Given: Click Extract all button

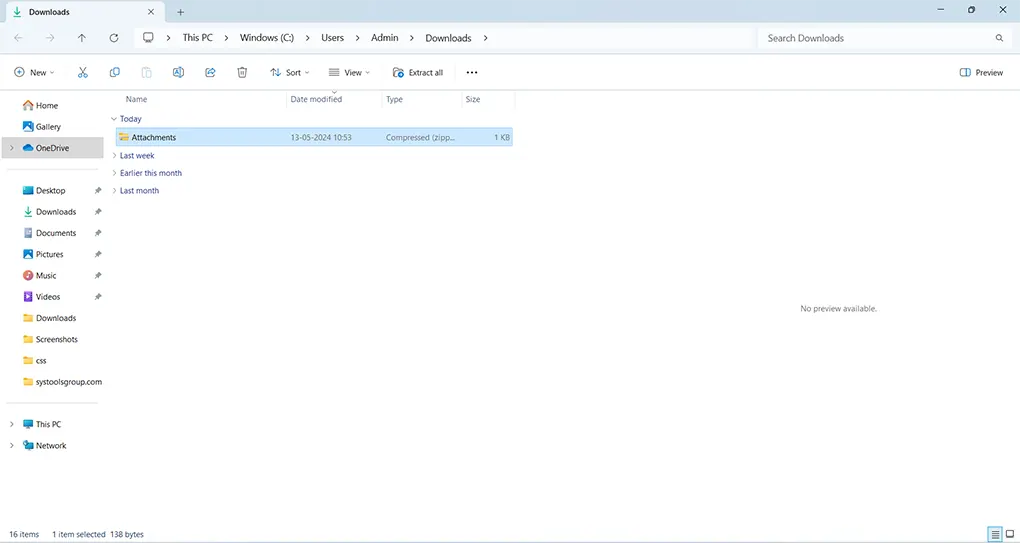Looking at the screenshot, I should tap(418, 72).
